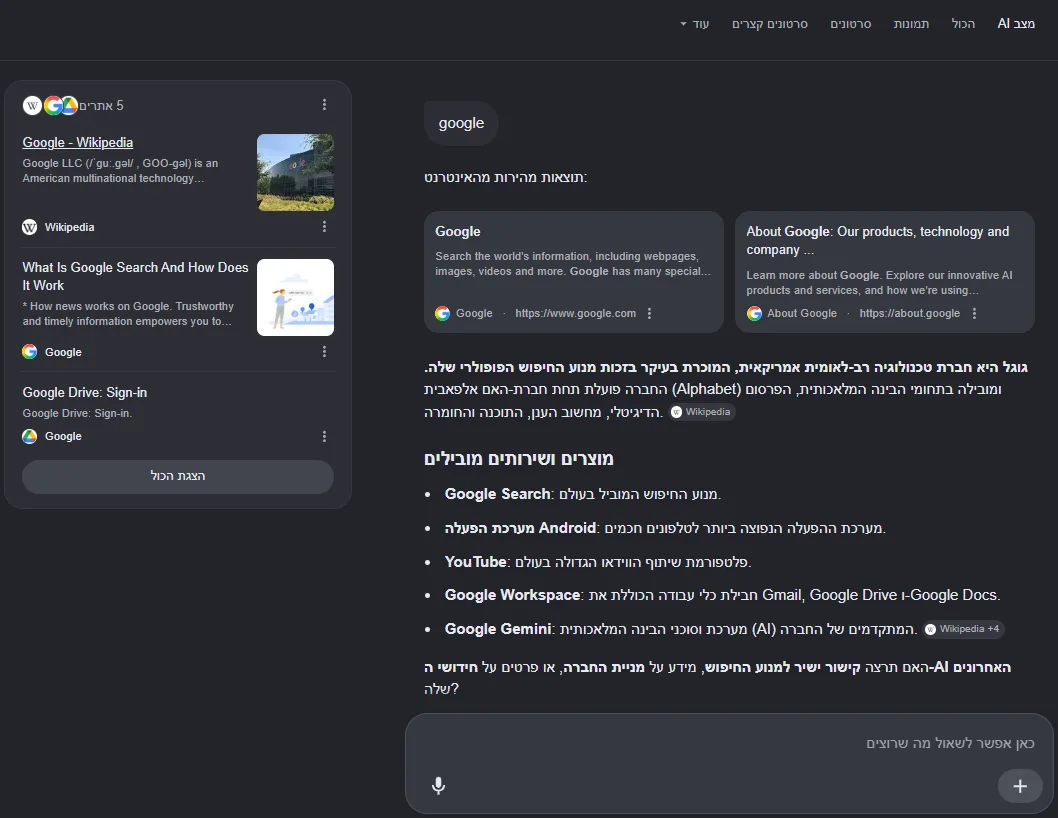
Task: Open the Google search card title
Action: pyautogui.click(x=458, y=231)
